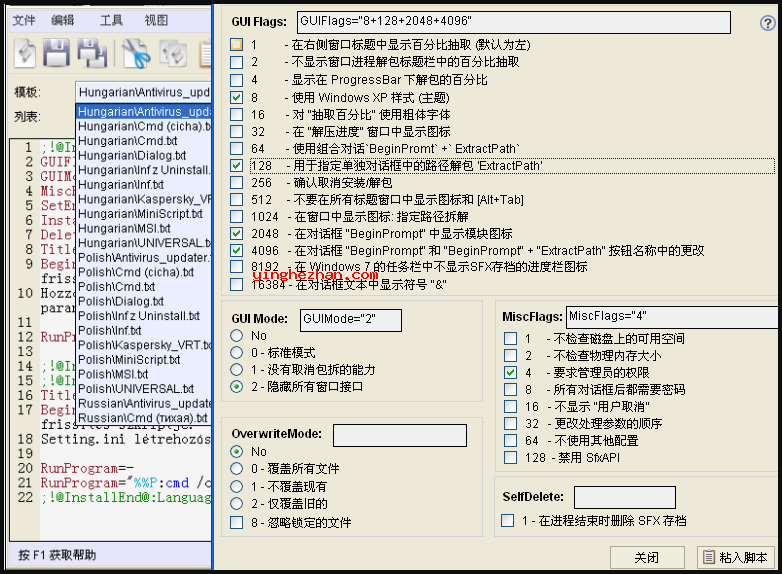Open the 编辑 menu
Viewport: 782px width, 574px height.
[x=63, y=20]
